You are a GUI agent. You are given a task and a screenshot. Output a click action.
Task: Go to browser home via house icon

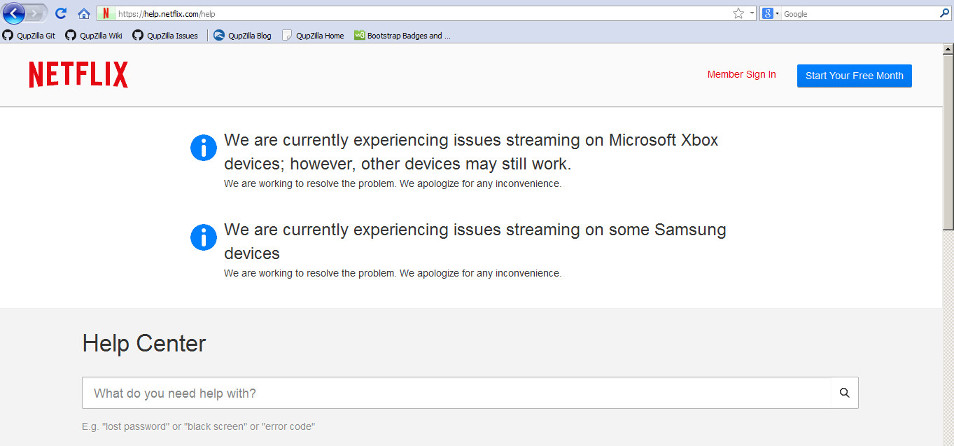[x=84, y=14]
